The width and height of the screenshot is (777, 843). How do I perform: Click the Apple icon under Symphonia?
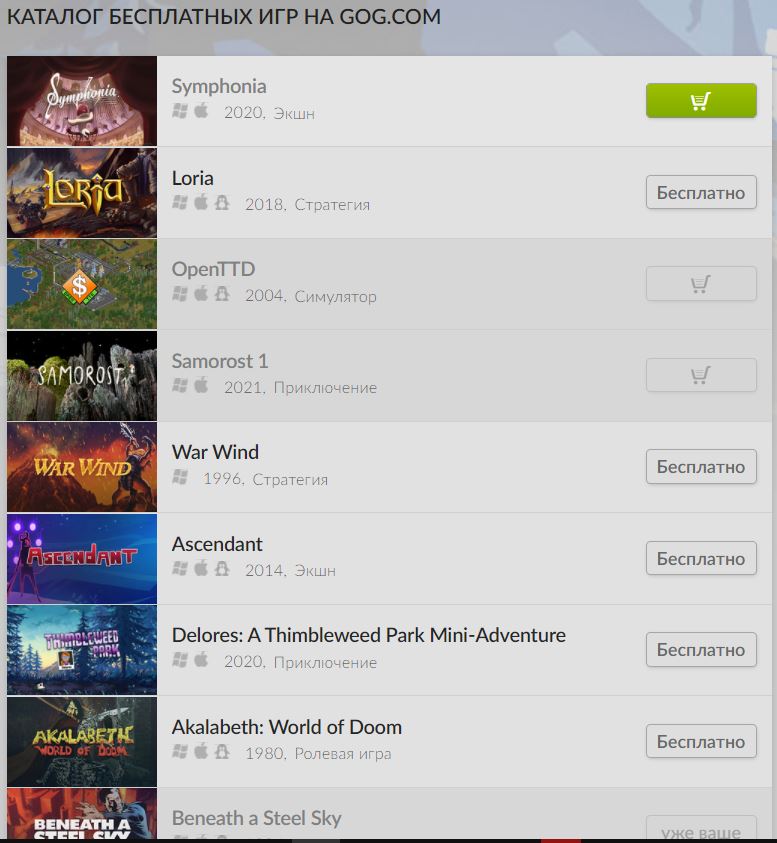point(201,111)
